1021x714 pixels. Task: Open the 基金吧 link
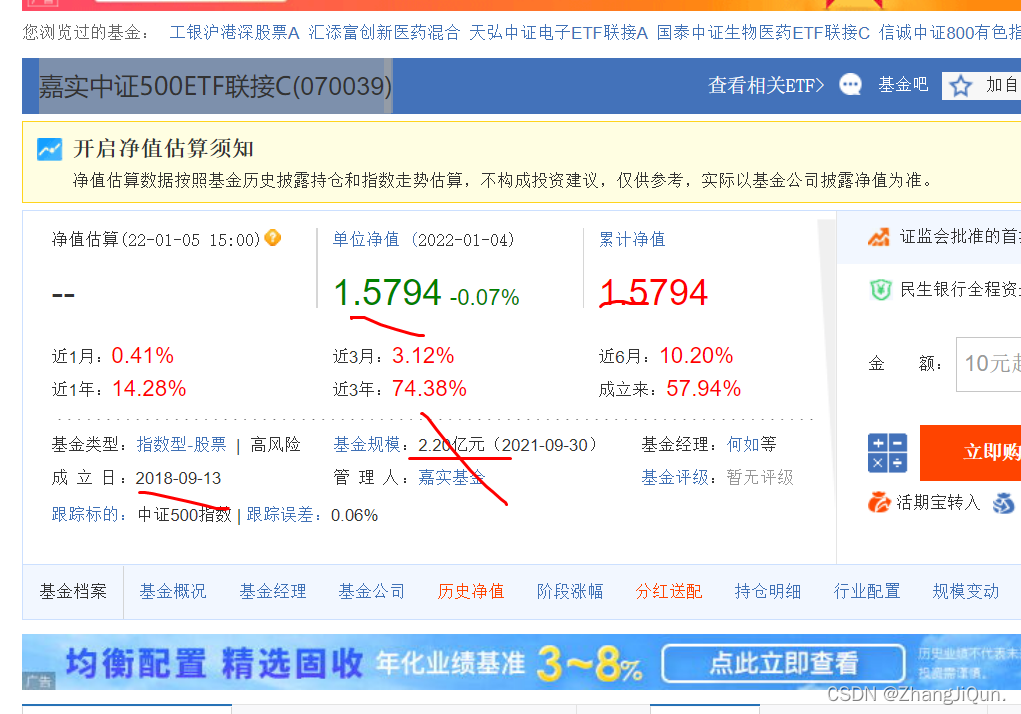pos(903,85)
